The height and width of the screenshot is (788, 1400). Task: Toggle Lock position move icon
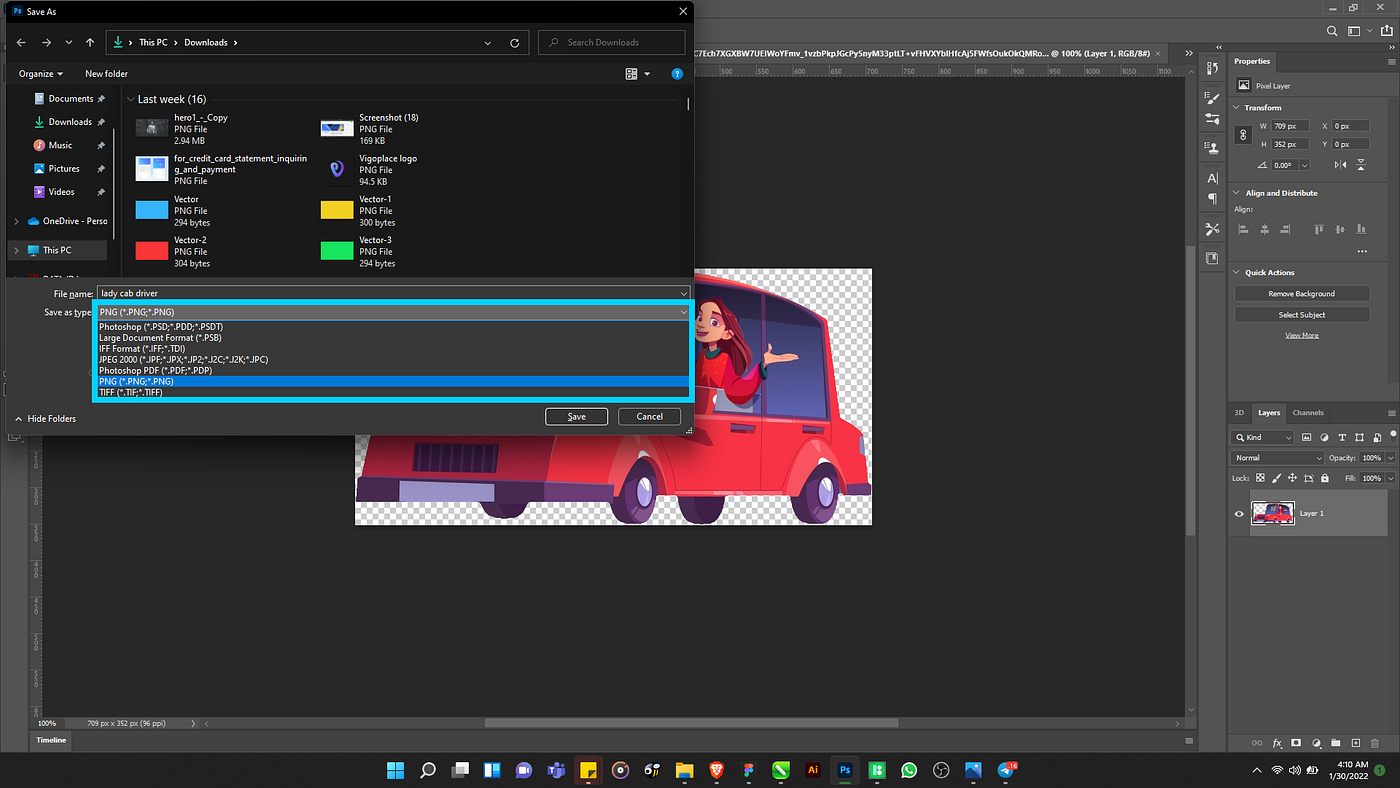coord(1292,478)
